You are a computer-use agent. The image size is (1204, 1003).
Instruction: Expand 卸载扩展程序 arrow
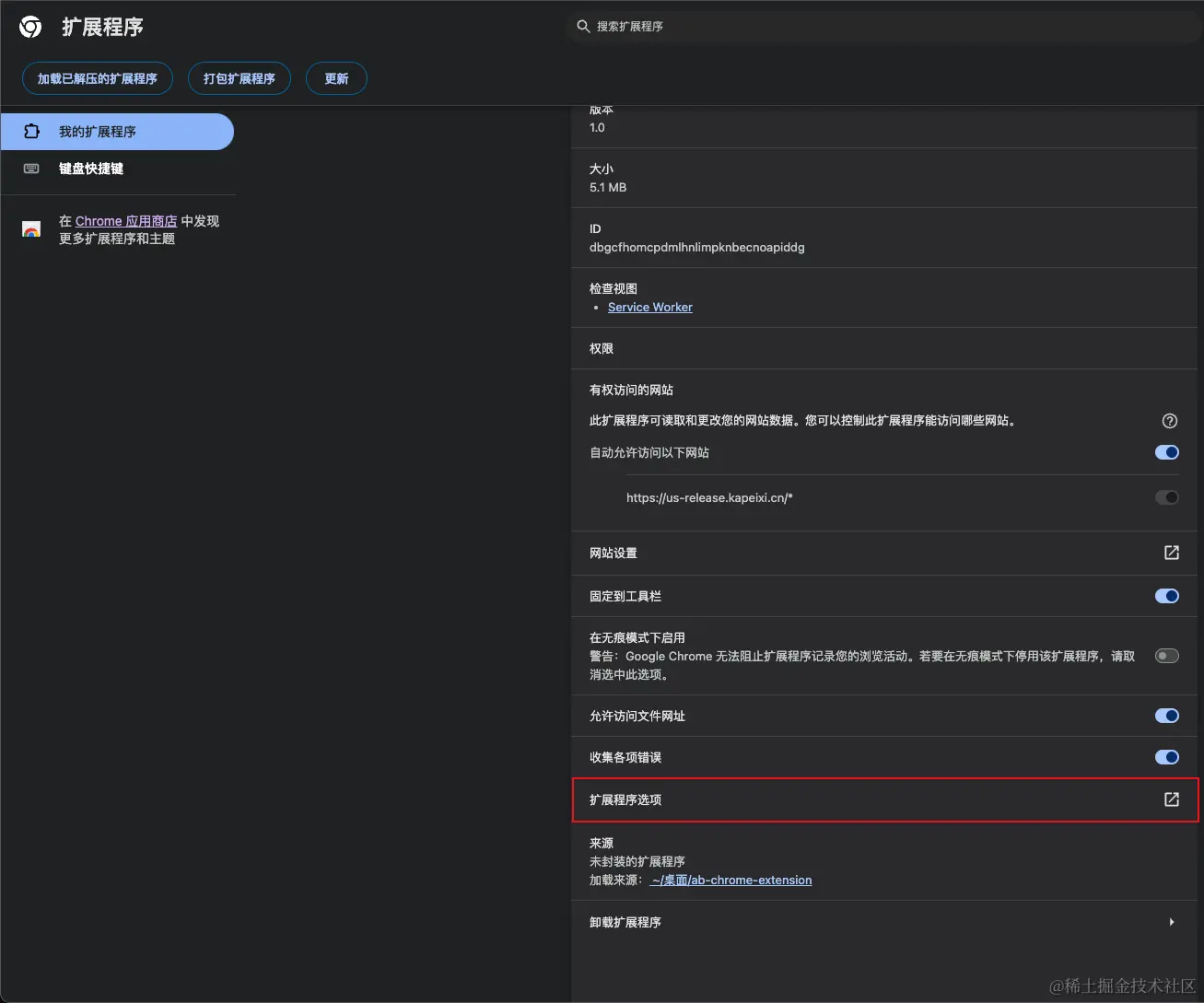click(1171, 922)
